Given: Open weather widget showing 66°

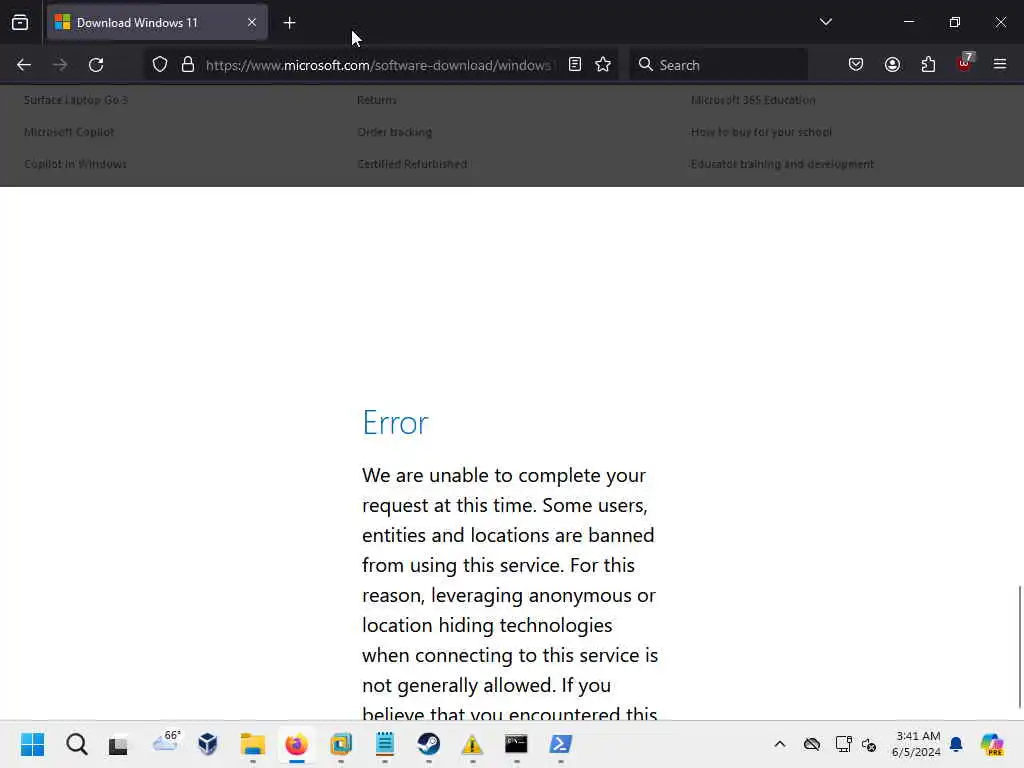Looking at the screenshot, I should [166, 743].
